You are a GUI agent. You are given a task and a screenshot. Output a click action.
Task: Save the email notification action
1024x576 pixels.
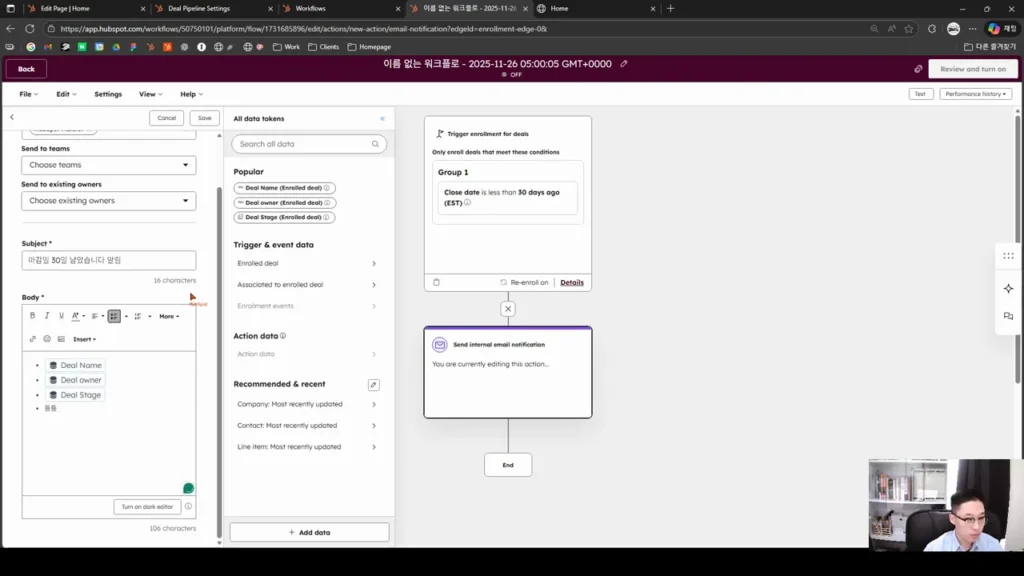coord(204,118)
